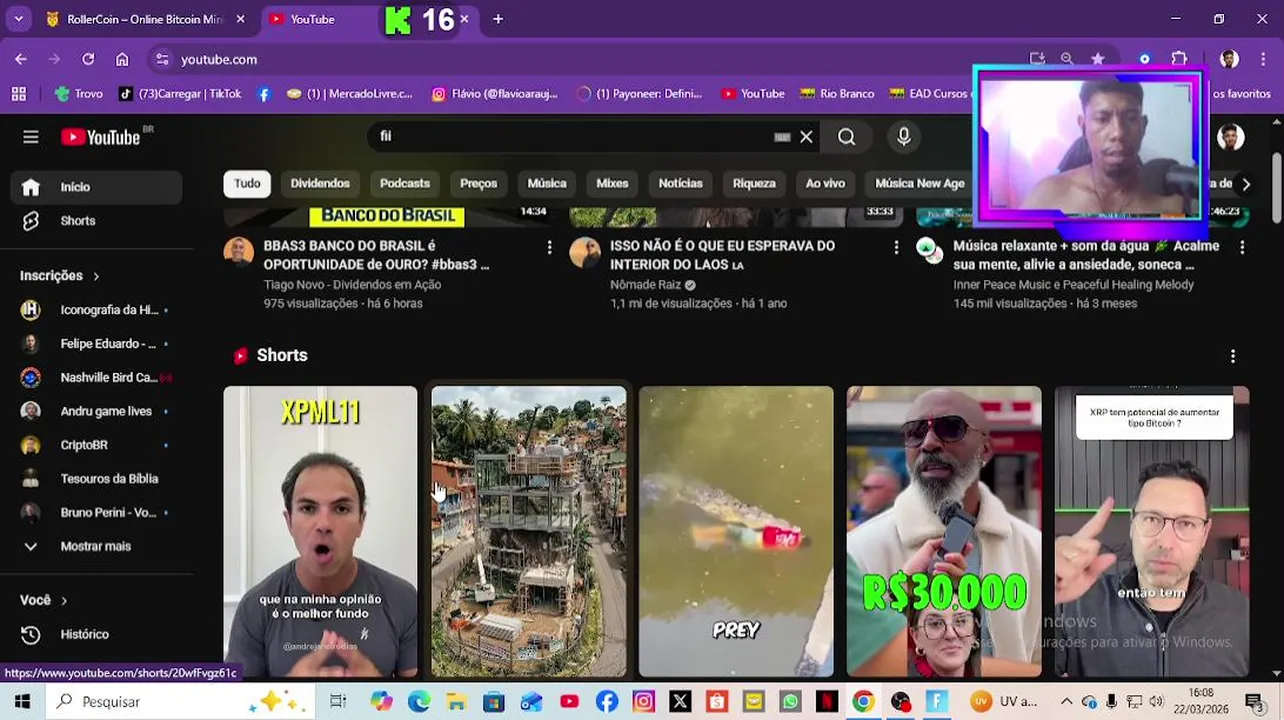The width and height of the screenshot is (1284, 720).
Task: Select the Tudo filter chip
Action: pos(247,184)
